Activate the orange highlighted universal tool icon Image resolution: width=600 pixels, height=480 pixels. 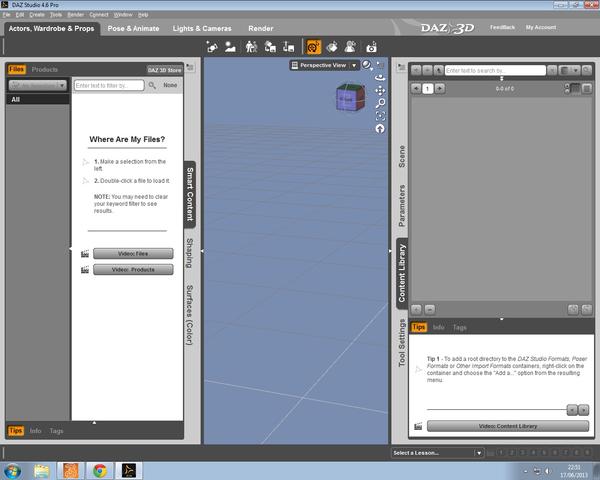coord(313,47)
